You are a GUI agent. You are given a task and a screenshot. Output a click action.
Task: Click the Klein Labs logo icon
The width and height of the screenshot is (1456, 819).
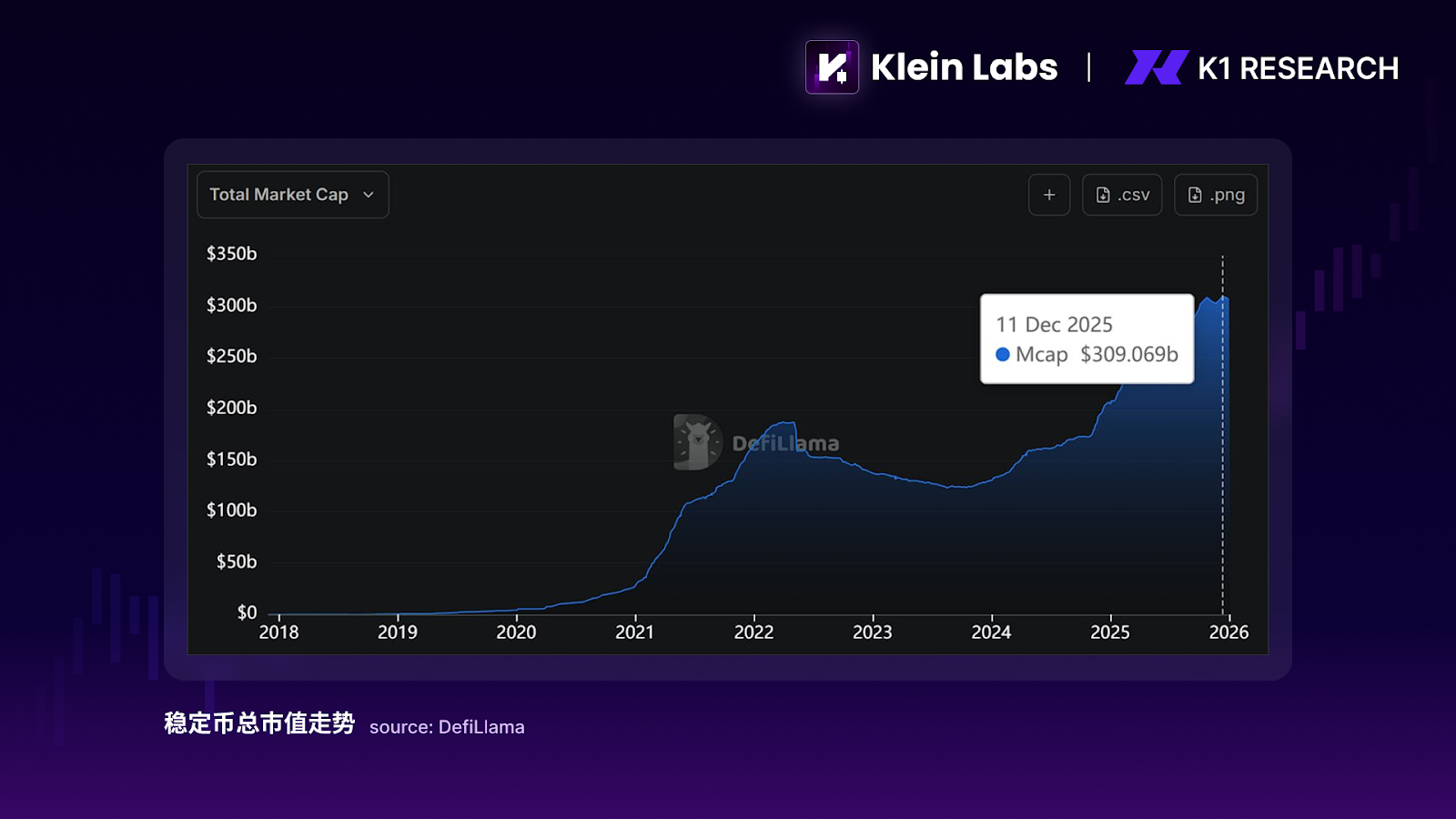pyautogui.click(x=832, y=67)
